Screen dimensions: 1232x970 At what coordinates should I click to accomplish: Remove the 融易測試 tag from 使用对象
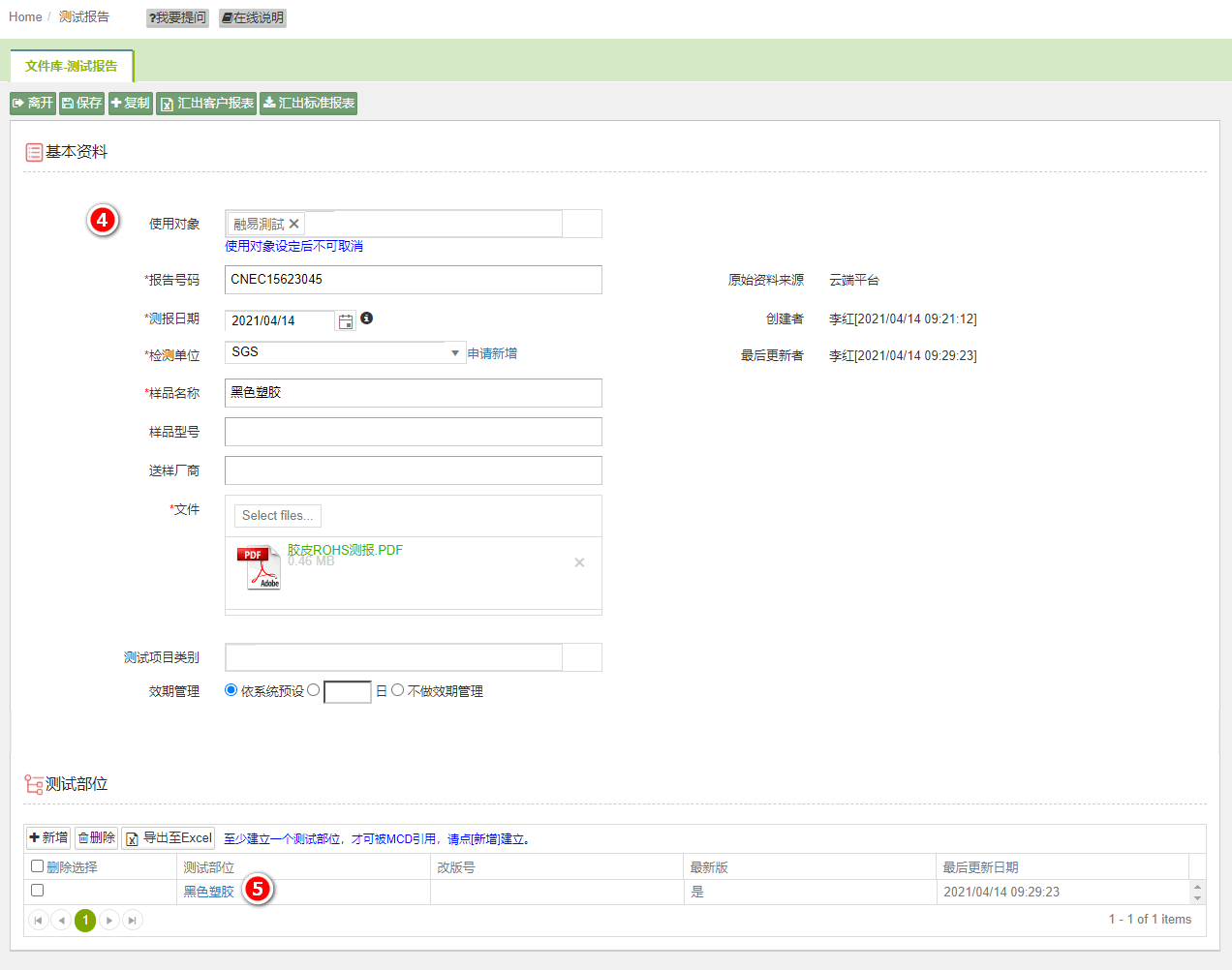294,224
